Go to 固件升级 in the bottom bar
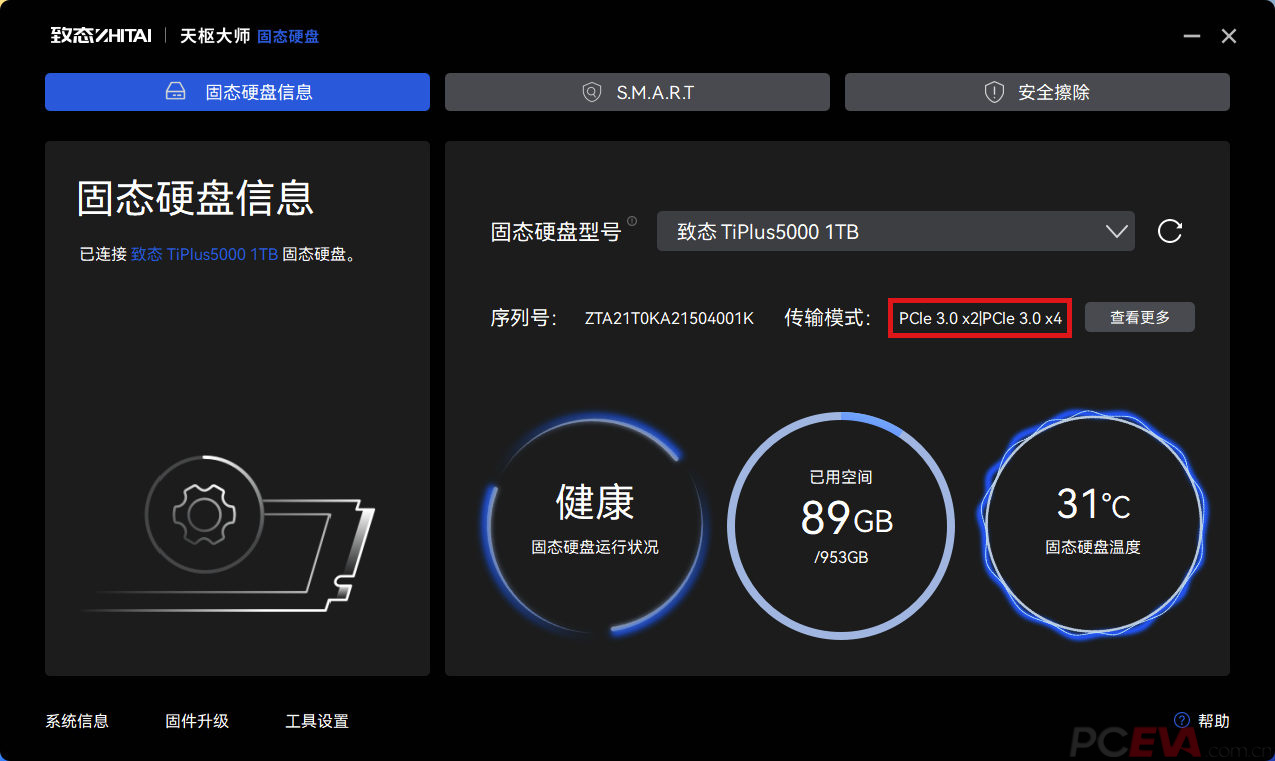The image size is (1275, 761). (197, 721)
